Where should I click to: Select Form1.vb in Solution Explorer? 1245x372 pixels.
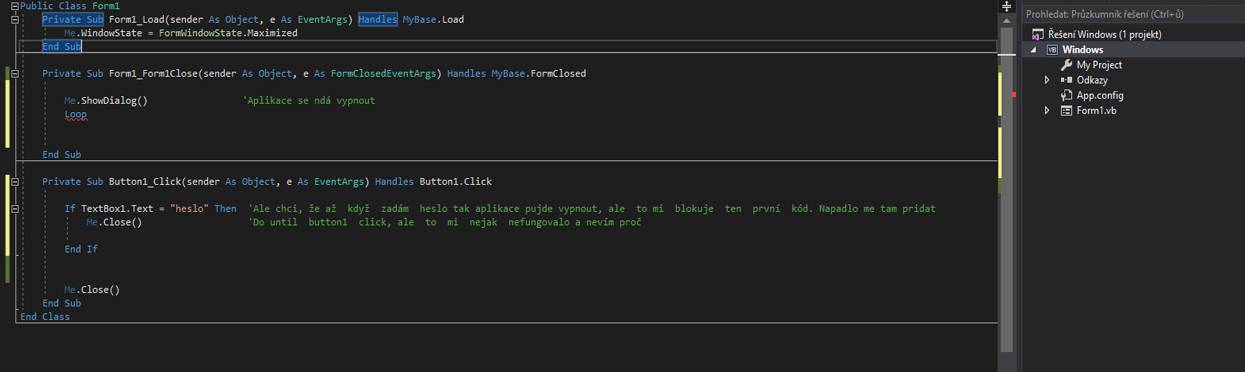click(1096, 110)
